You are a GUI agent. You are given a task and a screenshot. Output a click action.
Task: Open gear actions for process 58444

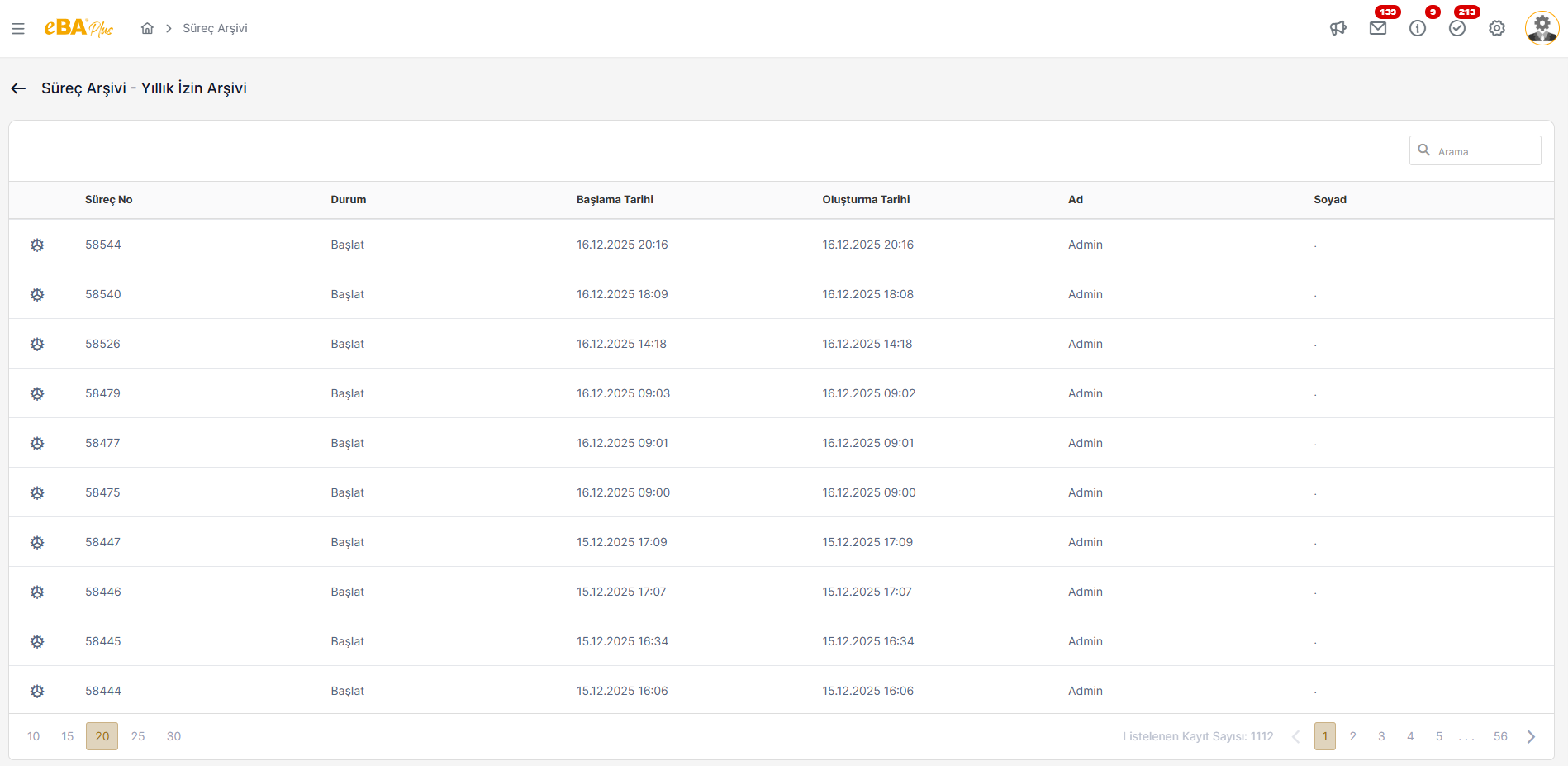click(37, 692)
